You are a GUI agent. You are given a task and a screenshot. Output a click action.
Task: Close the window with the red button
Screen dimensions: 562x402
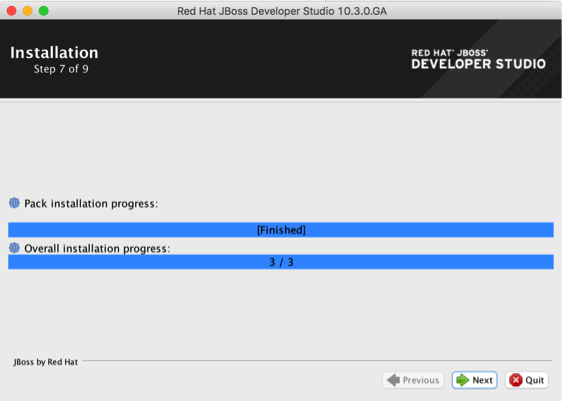(x=11, y=11)
